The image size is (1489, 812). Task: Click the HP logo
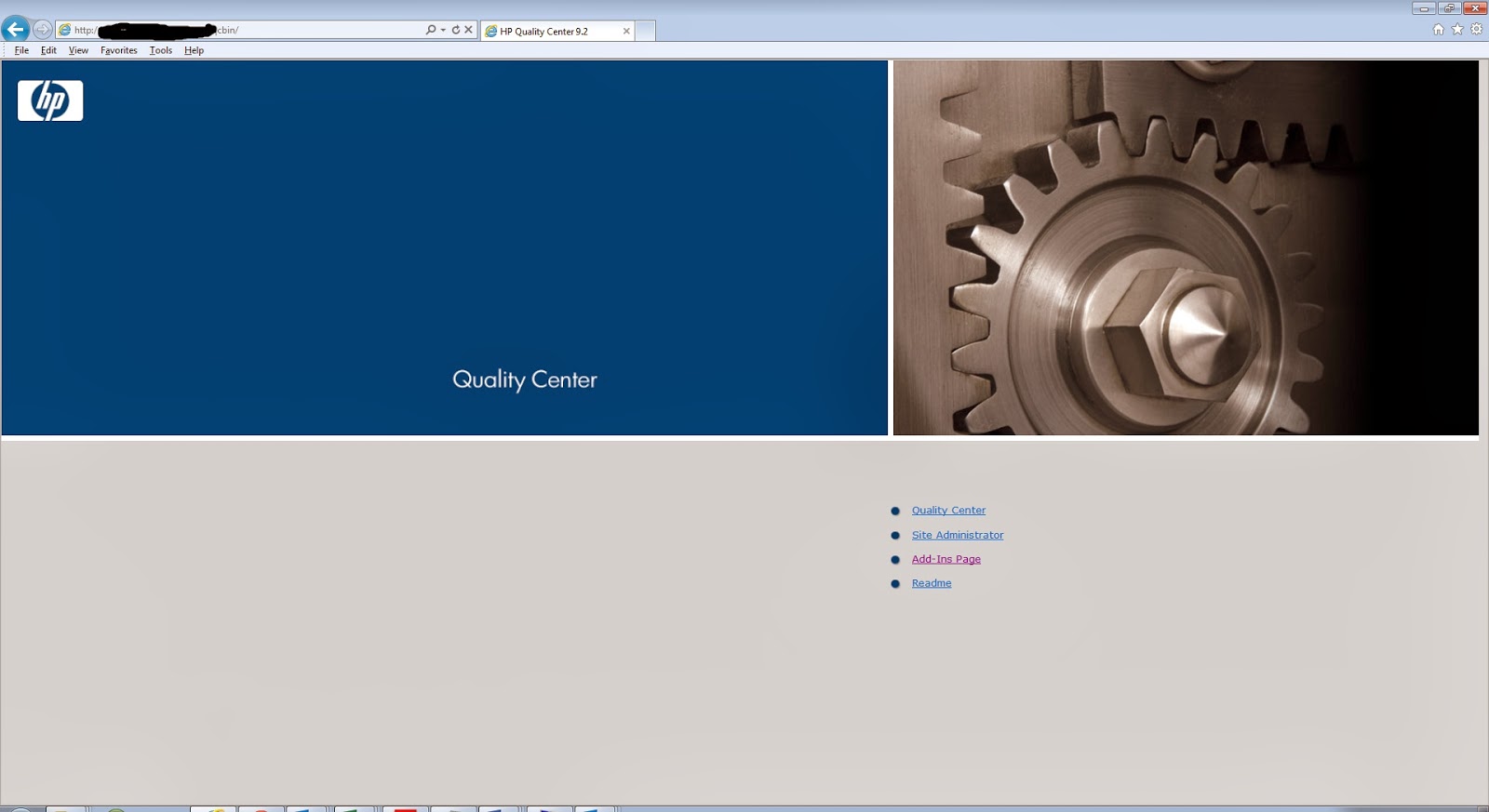tap(50, 100)
